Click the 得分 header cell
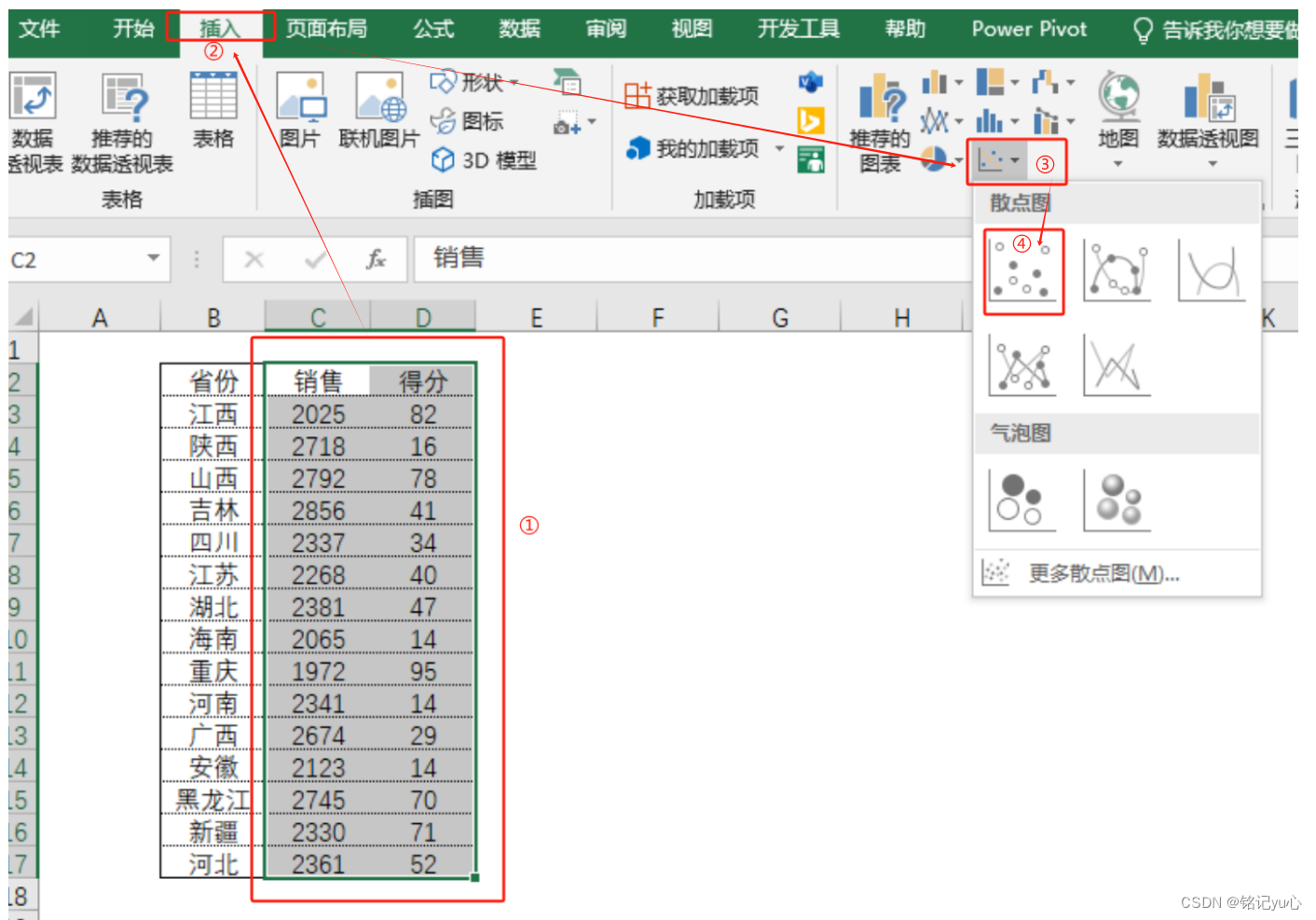This screenshot has height=920, width=1316. click(423, 381)
